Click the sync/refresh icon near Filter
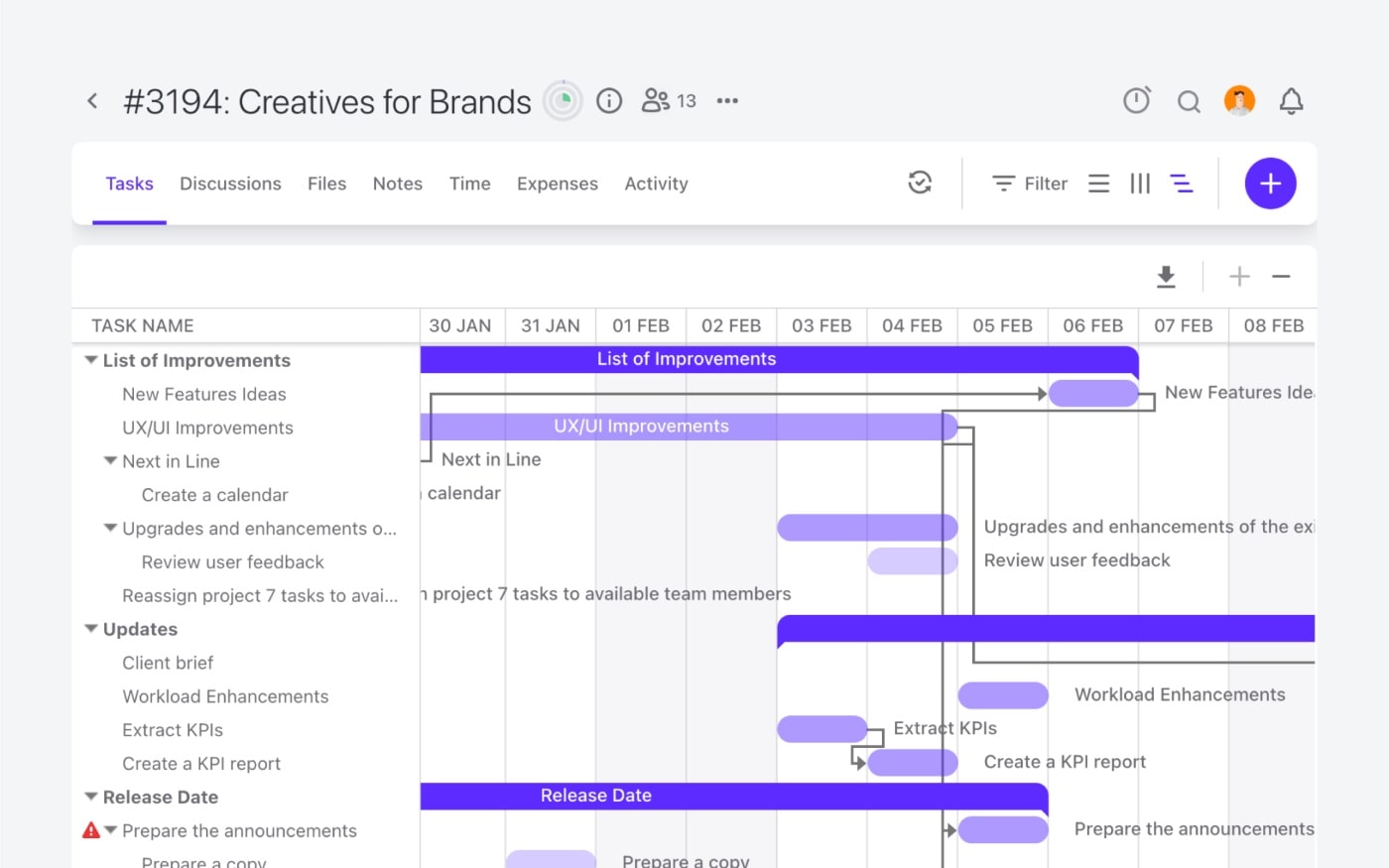The width and height of the screenshot is (1389, 868). [920, 183]
